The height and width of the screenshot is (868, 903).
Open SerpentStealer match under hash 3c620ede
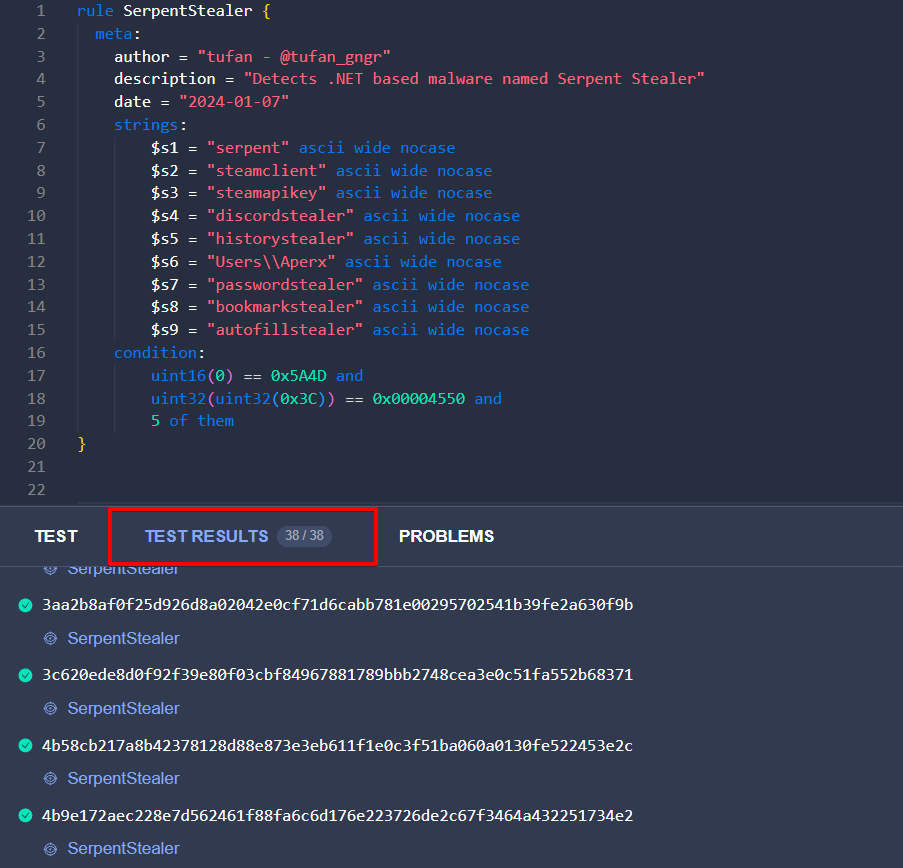pos(123,709)
